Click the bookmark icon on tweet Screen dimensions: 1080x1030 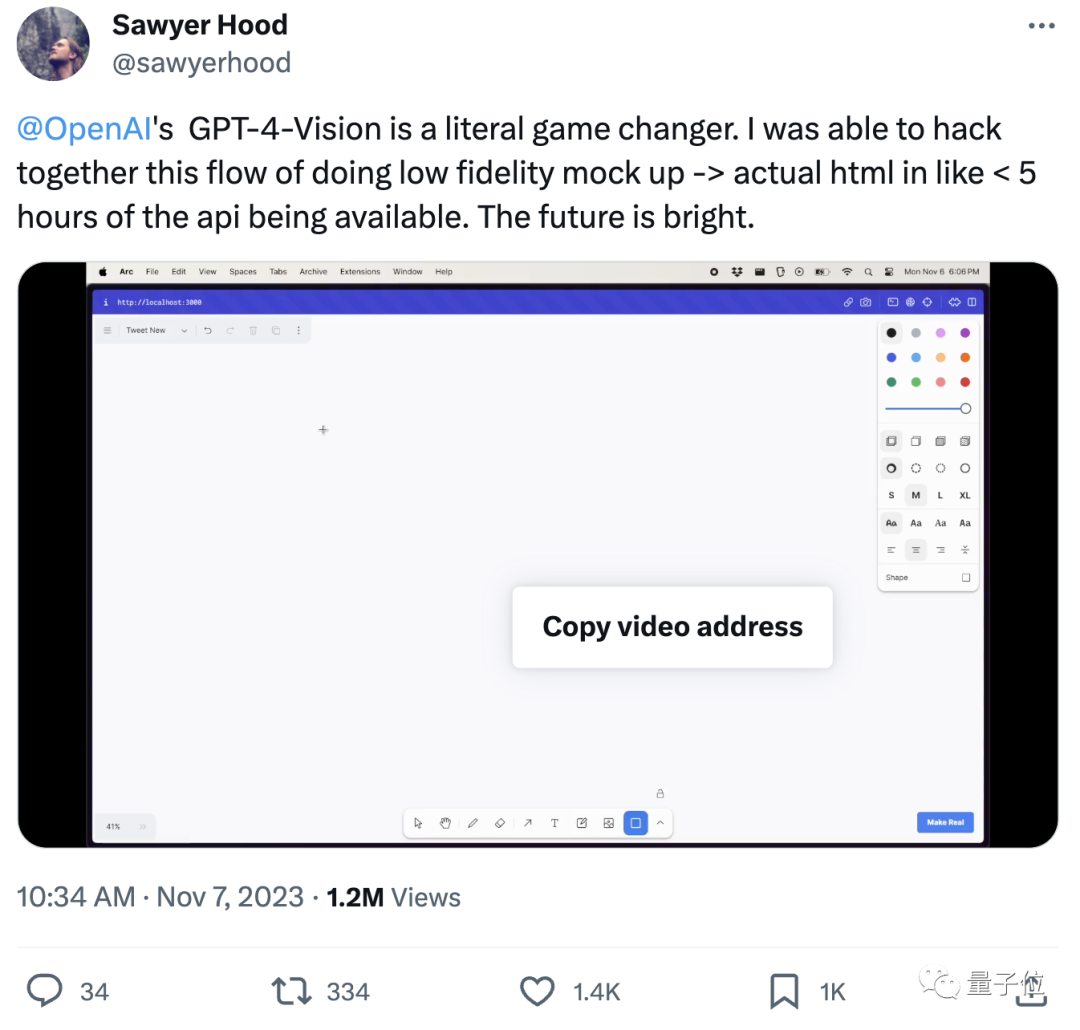pyautogui.click(x=784, y=991)
